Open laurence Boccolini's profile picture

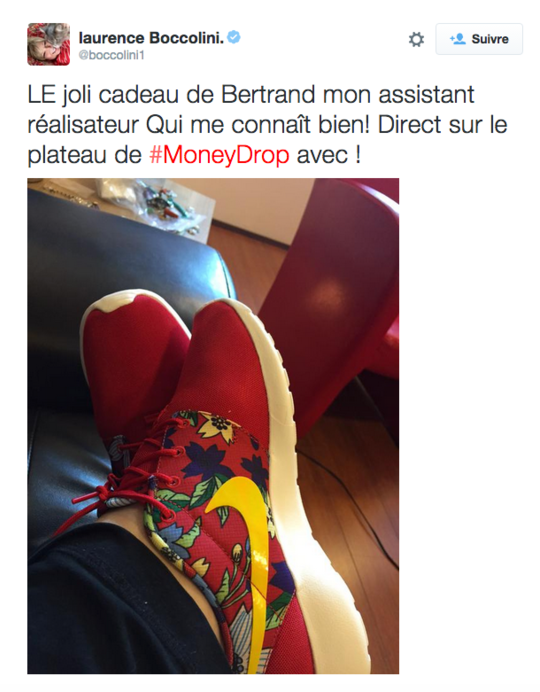(49, 44)
